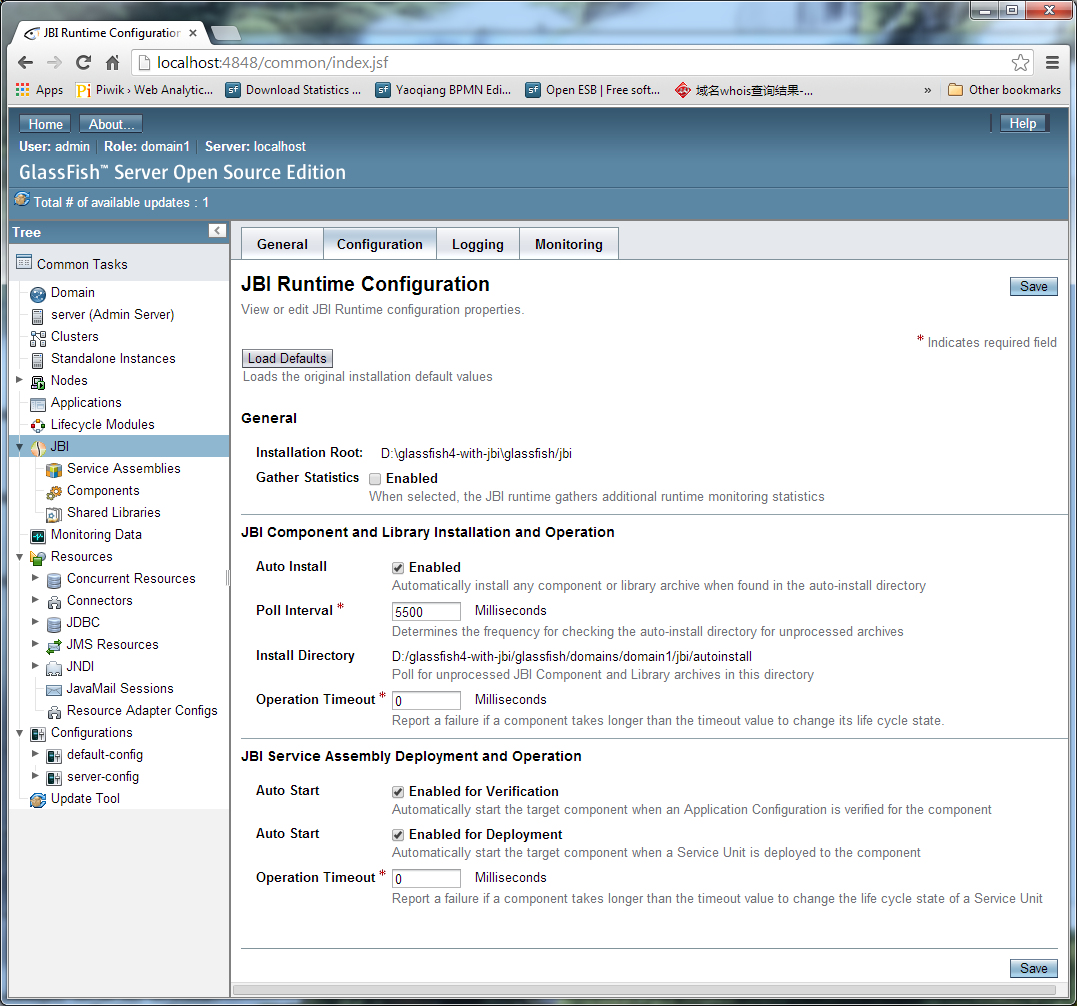
Task: Click the JDBC database icon
Action: pos(54,624)
